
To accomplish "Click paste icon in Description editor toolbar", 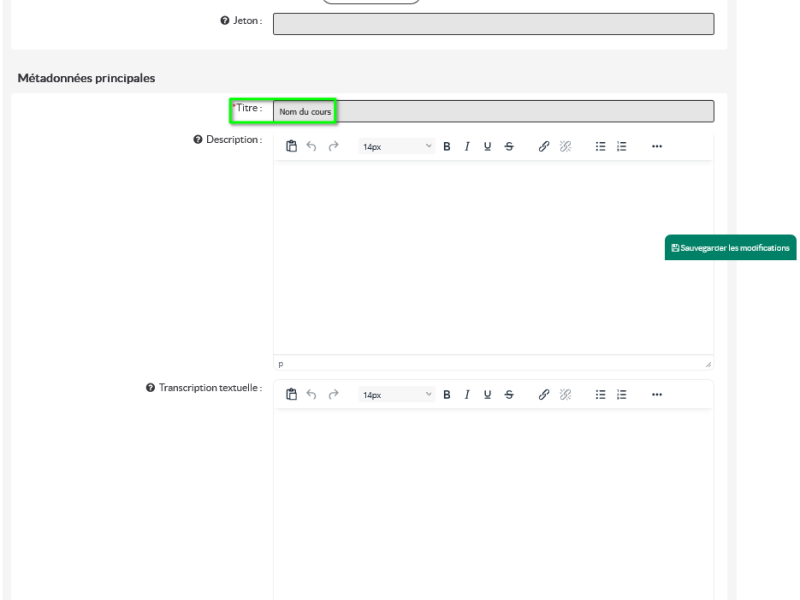I will click(291, 146).
